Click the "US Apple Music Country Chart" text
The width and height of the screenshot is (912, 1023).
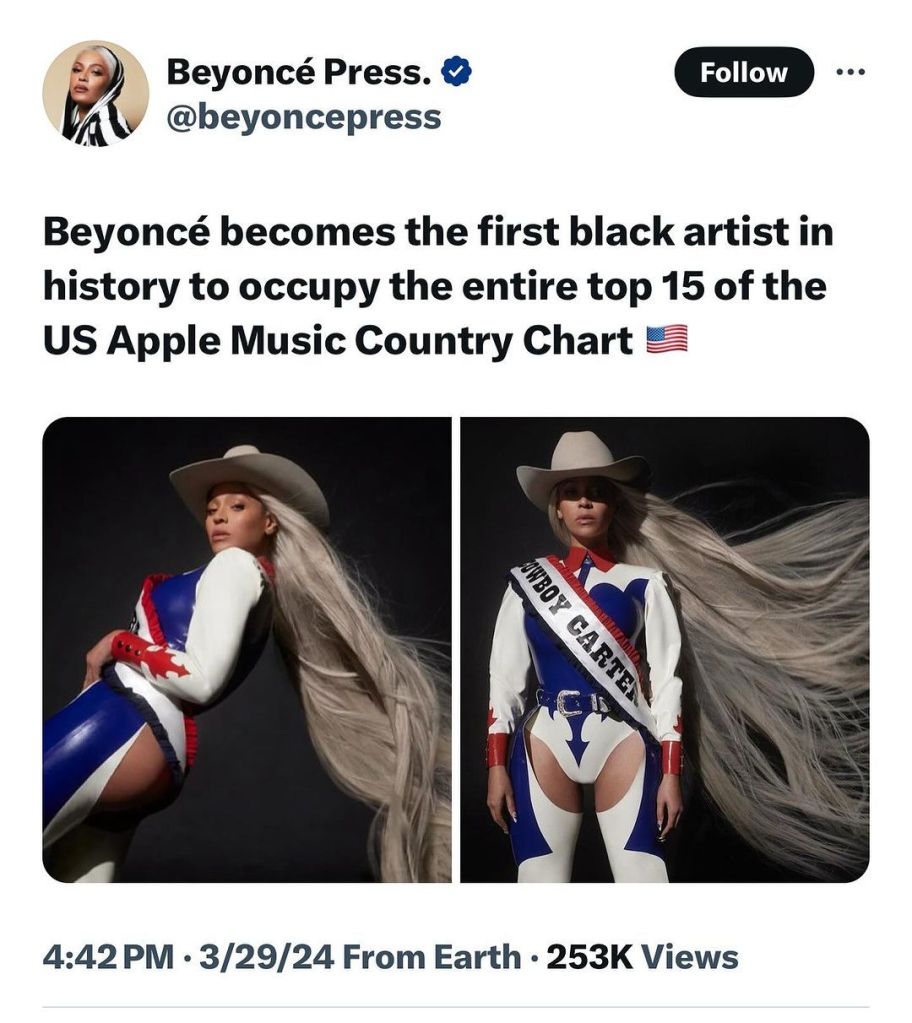click(x=338, y=340)
